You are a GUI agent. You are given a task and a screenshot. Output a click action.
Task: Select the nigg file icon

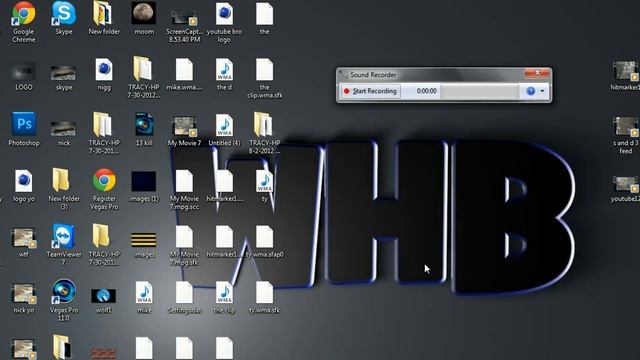(104, 69)
